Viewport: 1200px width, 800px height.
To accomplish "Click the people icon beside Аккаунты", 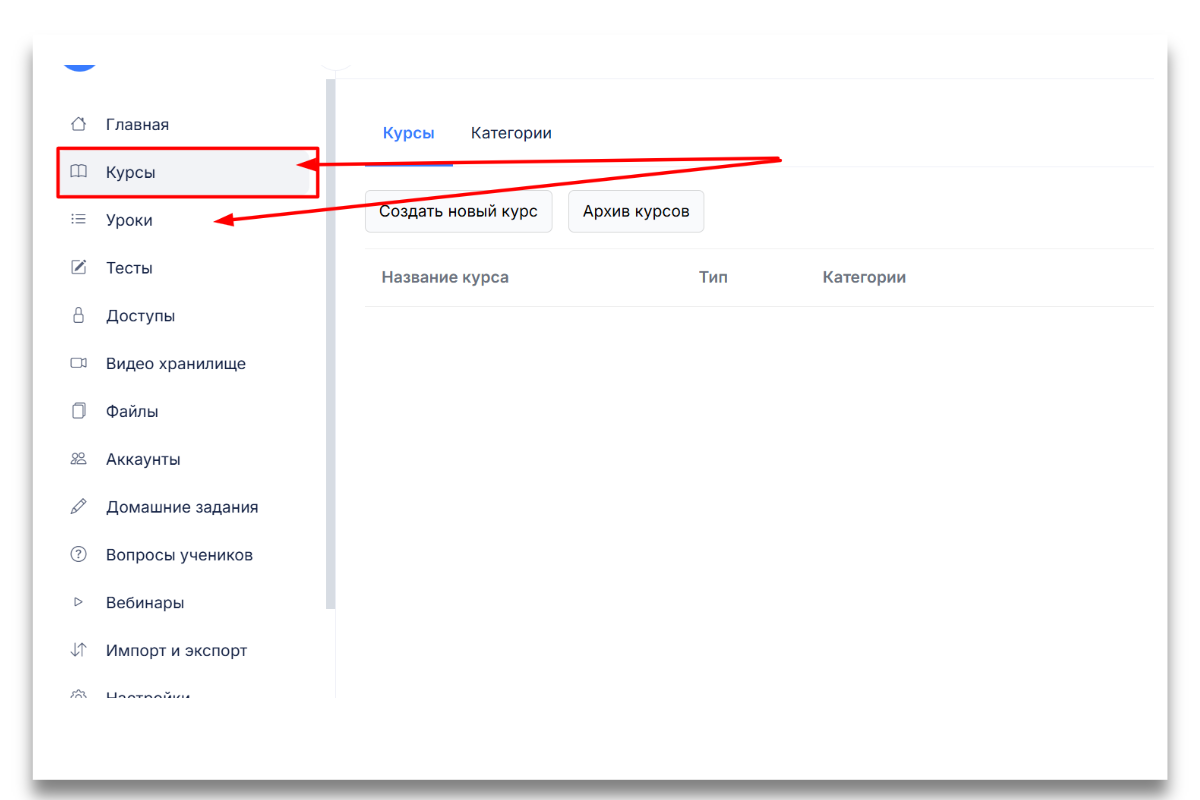I will click(x=78, y=459).
